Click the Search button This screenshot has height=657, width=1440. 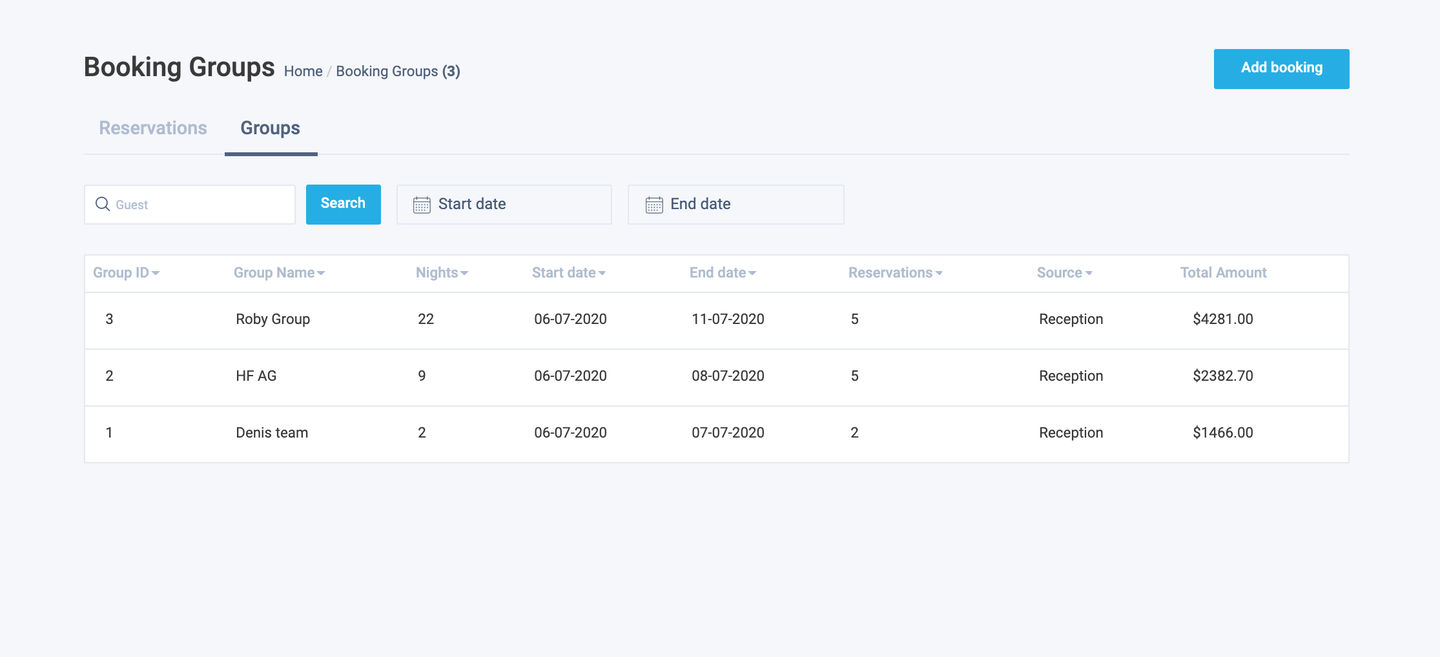pos(343,204)
